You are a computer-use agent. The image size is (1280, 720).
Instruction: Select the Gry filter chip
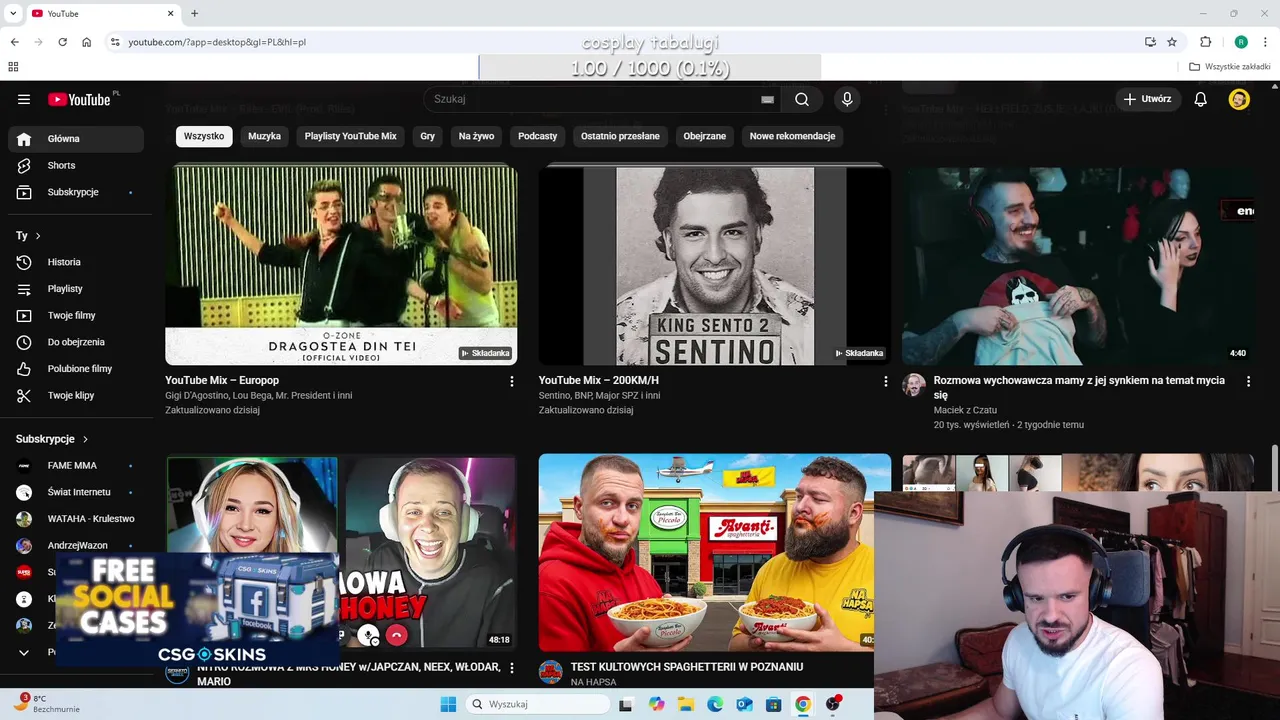(428, 136)
